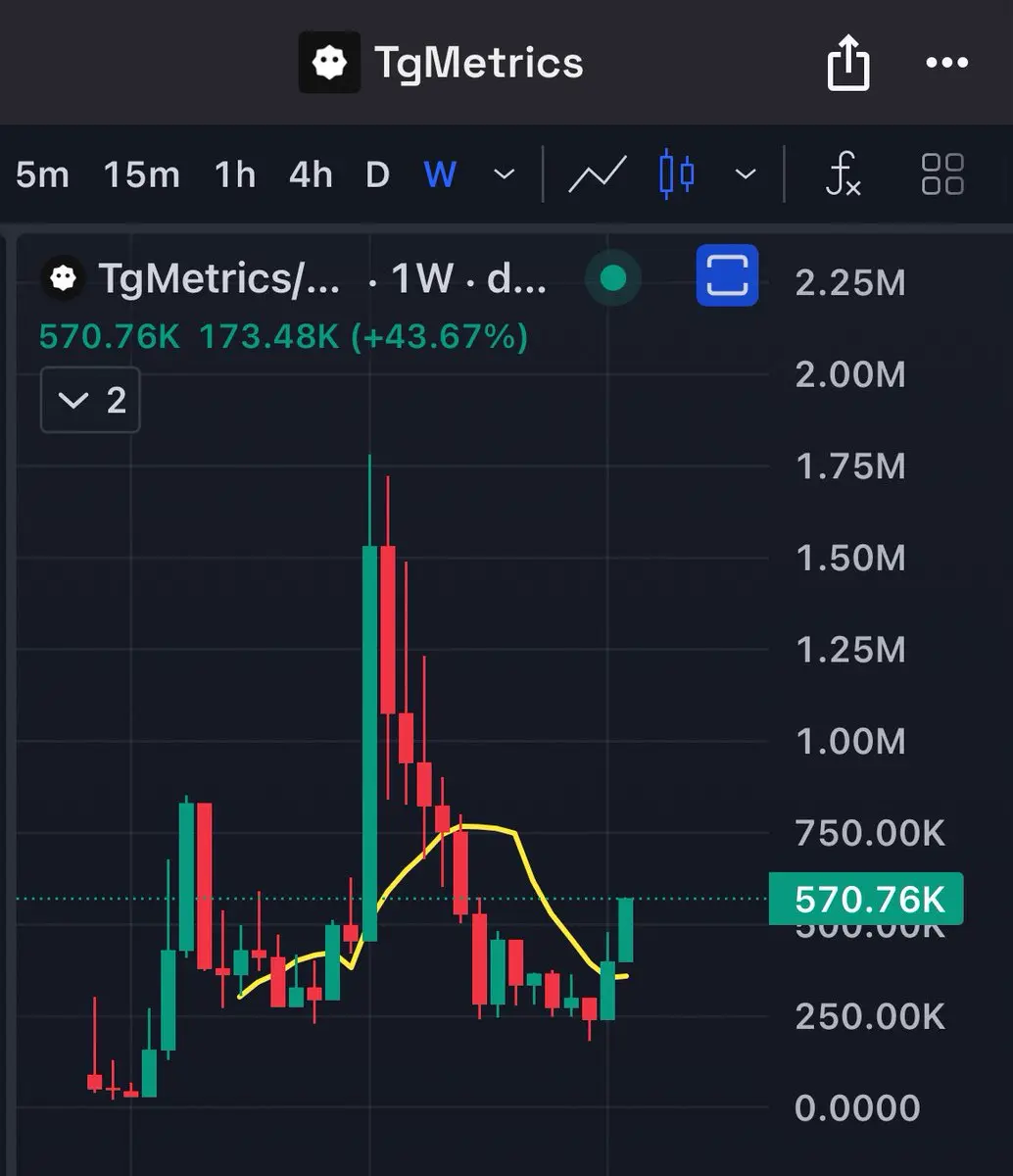Click the 1.00M price axis label
This screenshot has height=1176, width=1013.
pos(850,742)
